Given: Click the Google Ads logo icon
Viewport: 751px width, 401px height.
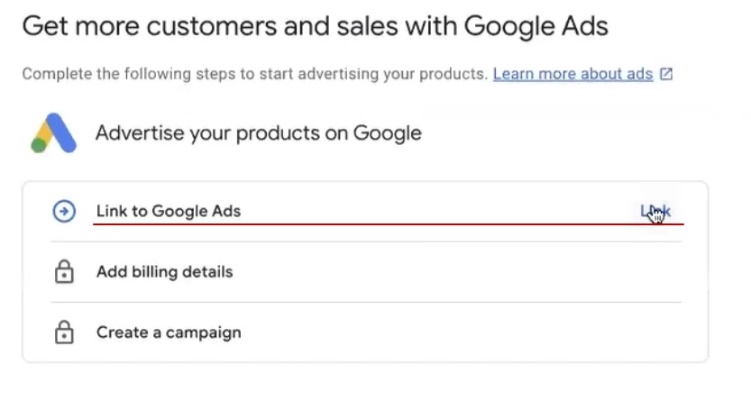Looking at the screenshot, I should click(53, 134).
